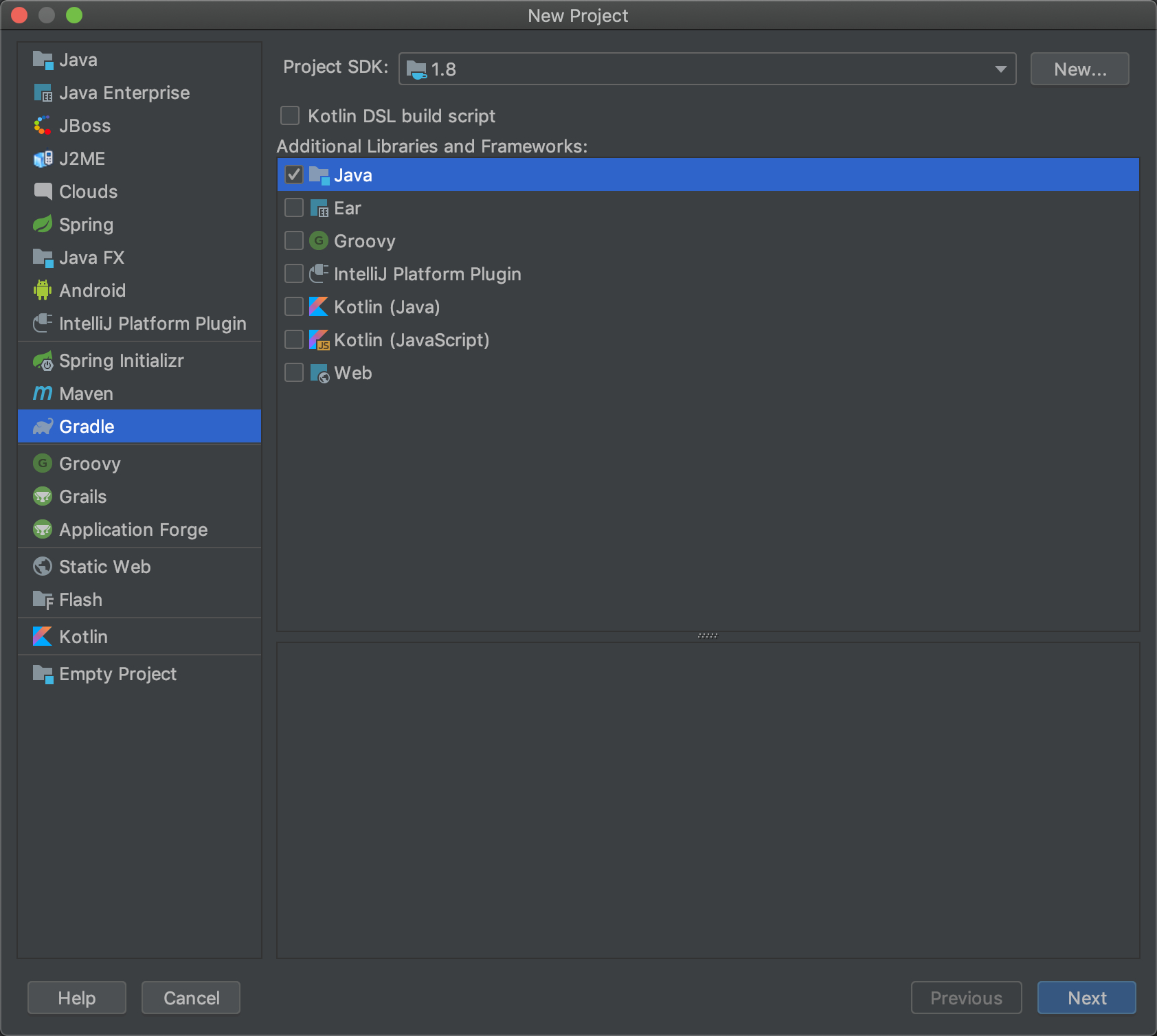Click the Web framework icon
The image size is (1157, 1036).
320,374
